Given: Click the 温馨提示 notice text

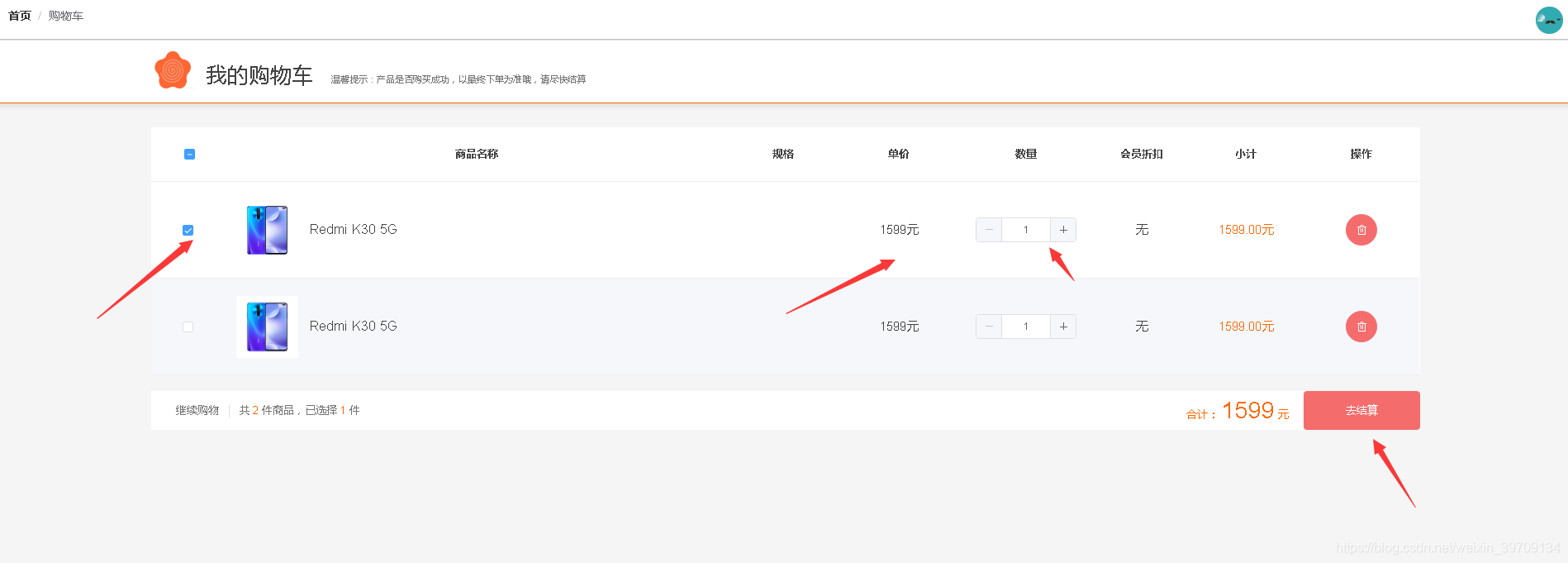Looking at the screenshot, I should coord(459,79).
